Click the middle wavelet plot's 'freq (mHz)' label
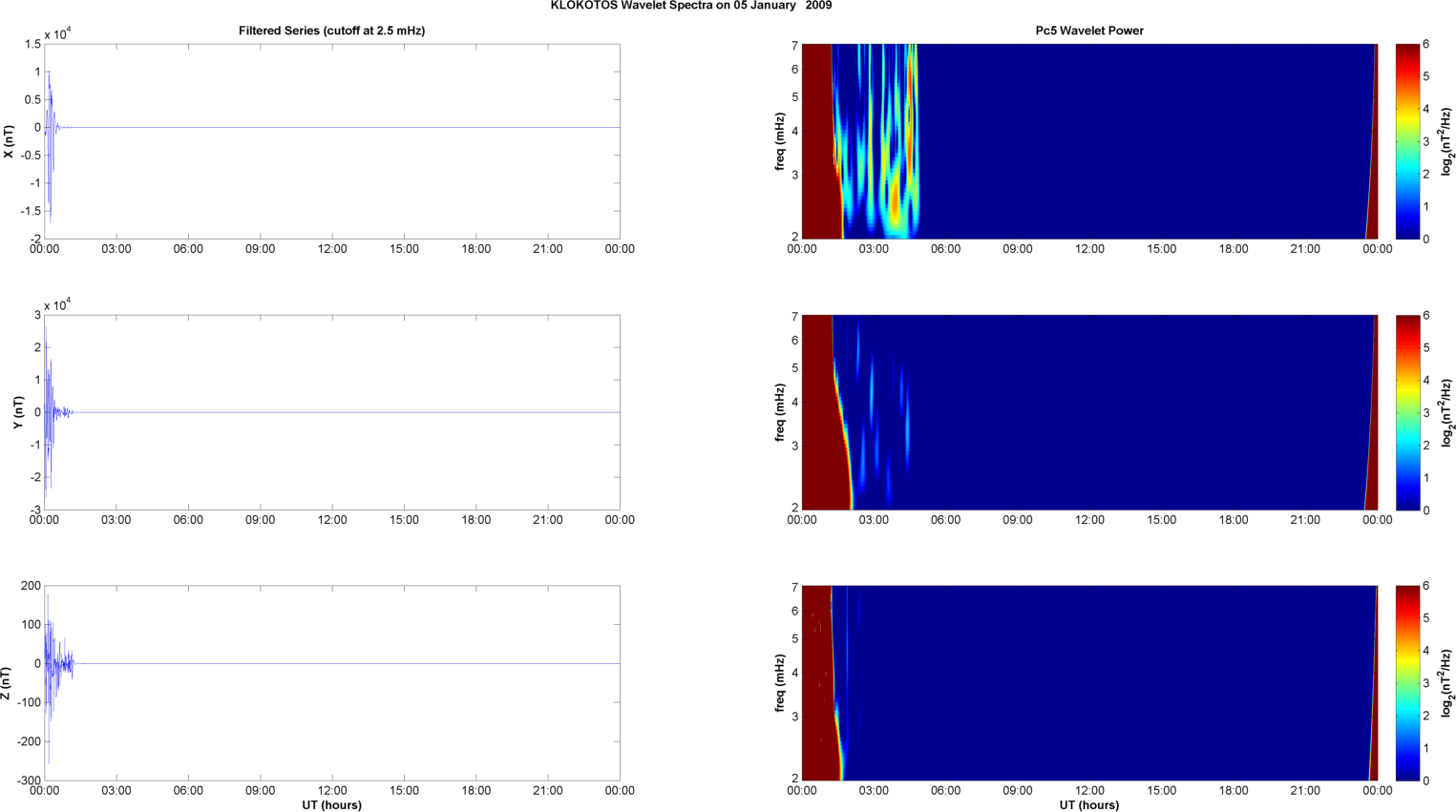 click(780, 412)
